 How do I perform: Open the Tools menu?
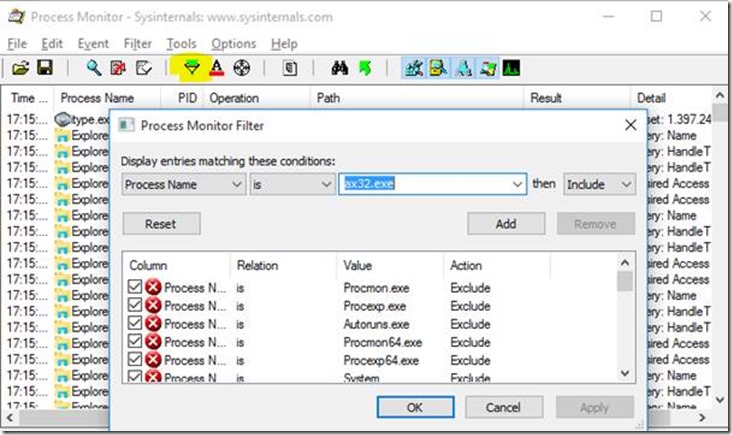[x=181, y=44]
